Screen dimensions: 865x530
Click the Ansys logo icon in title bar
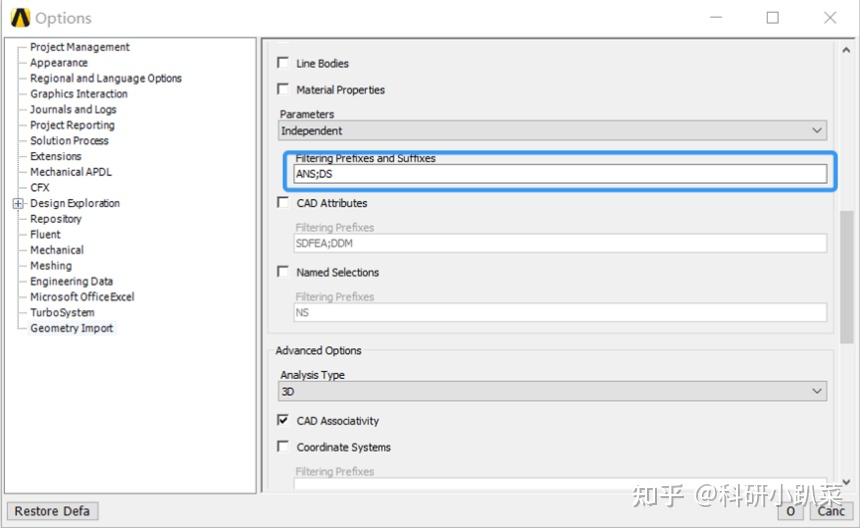[x=20, y=18]
